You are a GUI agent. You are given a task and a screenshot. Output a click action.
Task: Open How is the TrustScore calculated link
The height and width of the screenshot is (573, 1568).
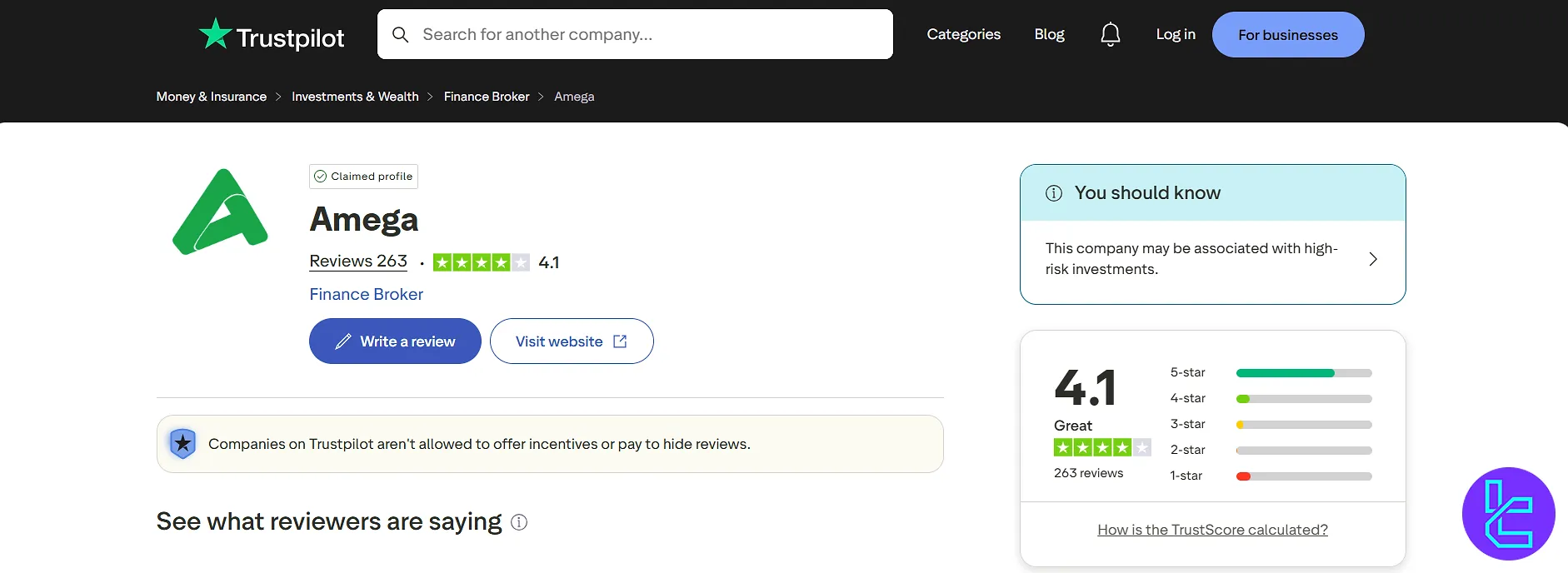pos(1212,530)
